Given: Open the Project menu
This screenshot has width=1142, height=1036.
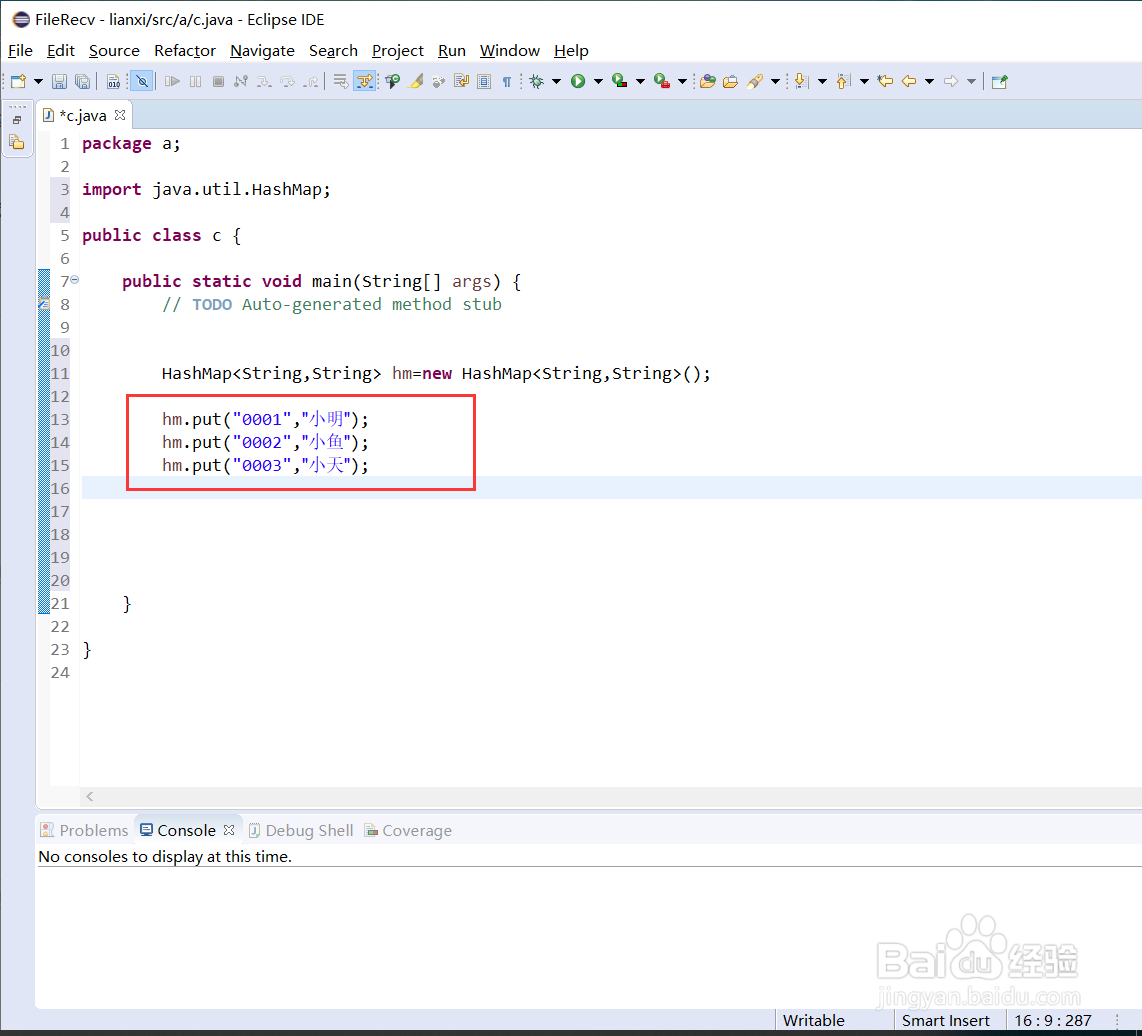Looking at the screenshot, I should [x=398, y=51].
